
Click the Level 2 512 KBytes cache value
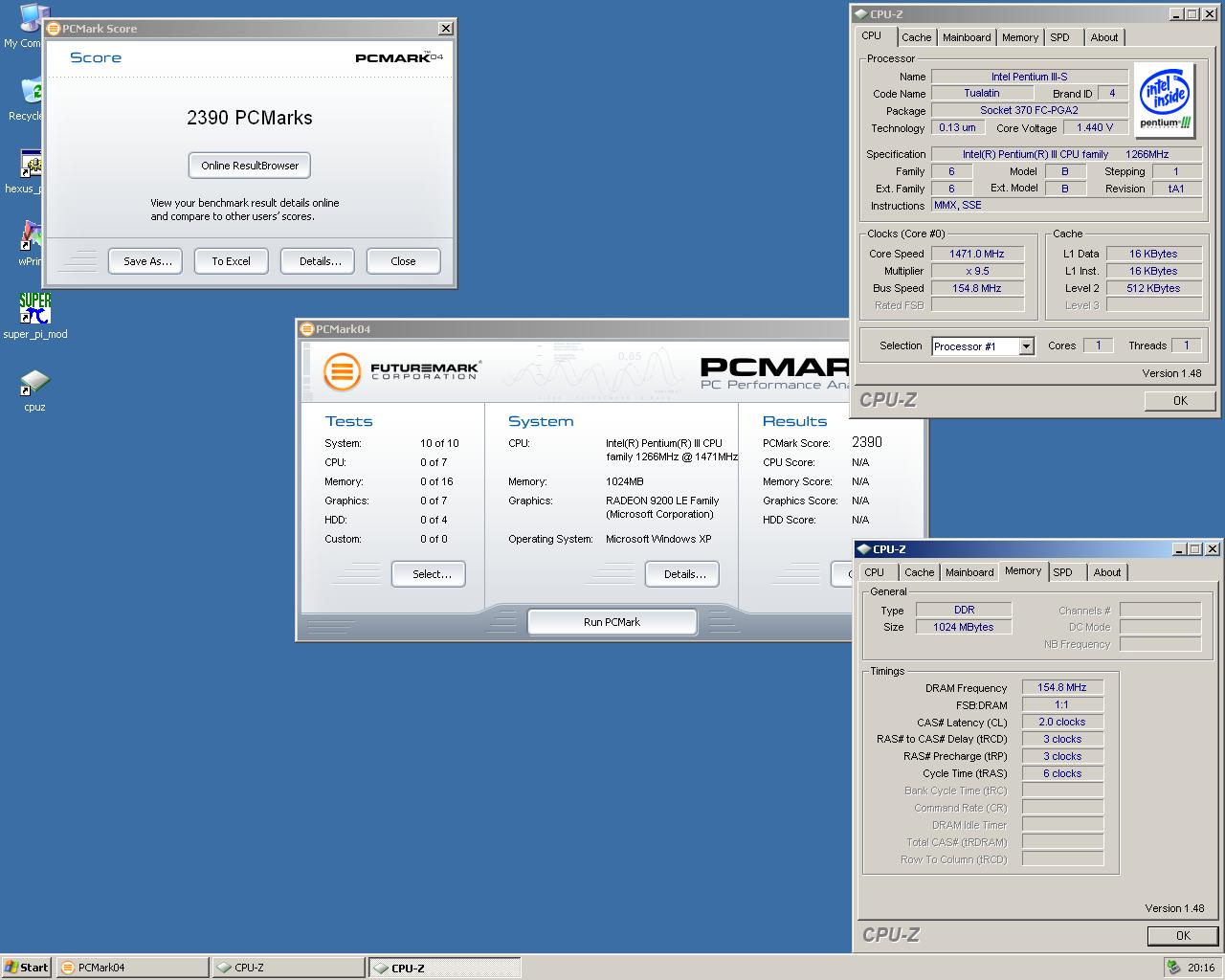point(1153,288)
